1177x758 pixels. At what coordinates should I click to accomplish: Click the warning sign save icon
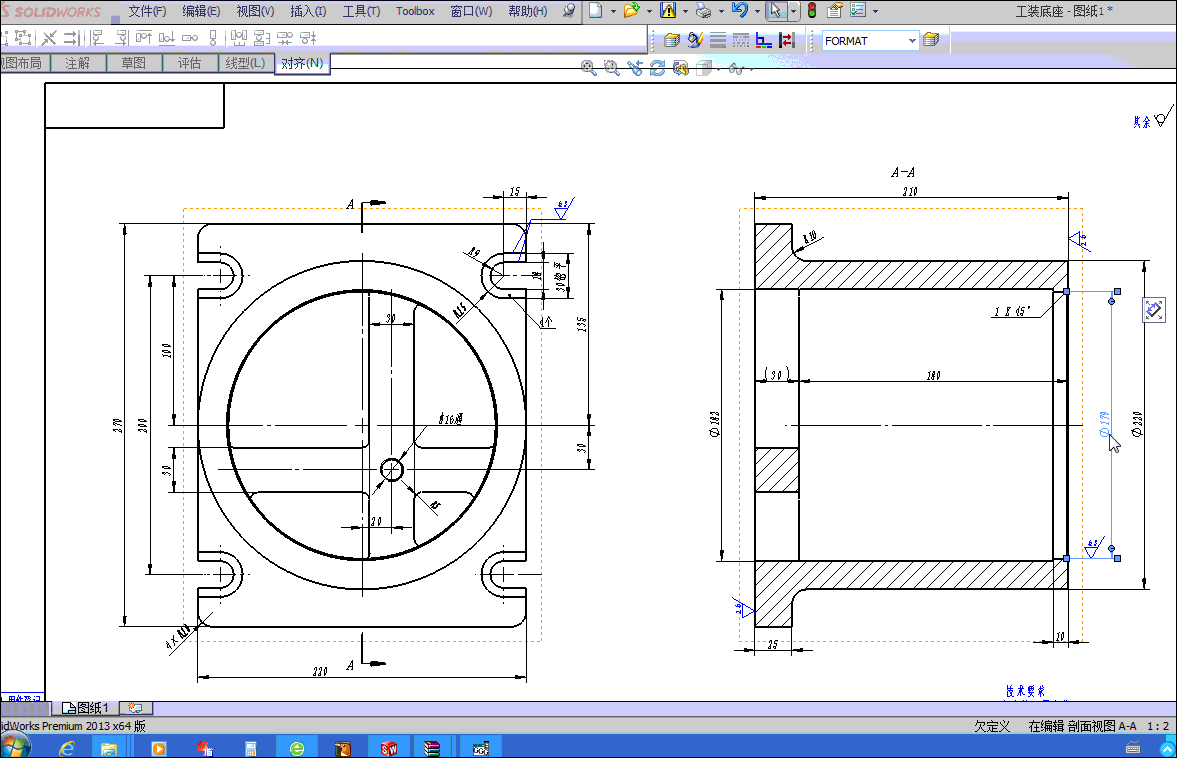[668, 11]
